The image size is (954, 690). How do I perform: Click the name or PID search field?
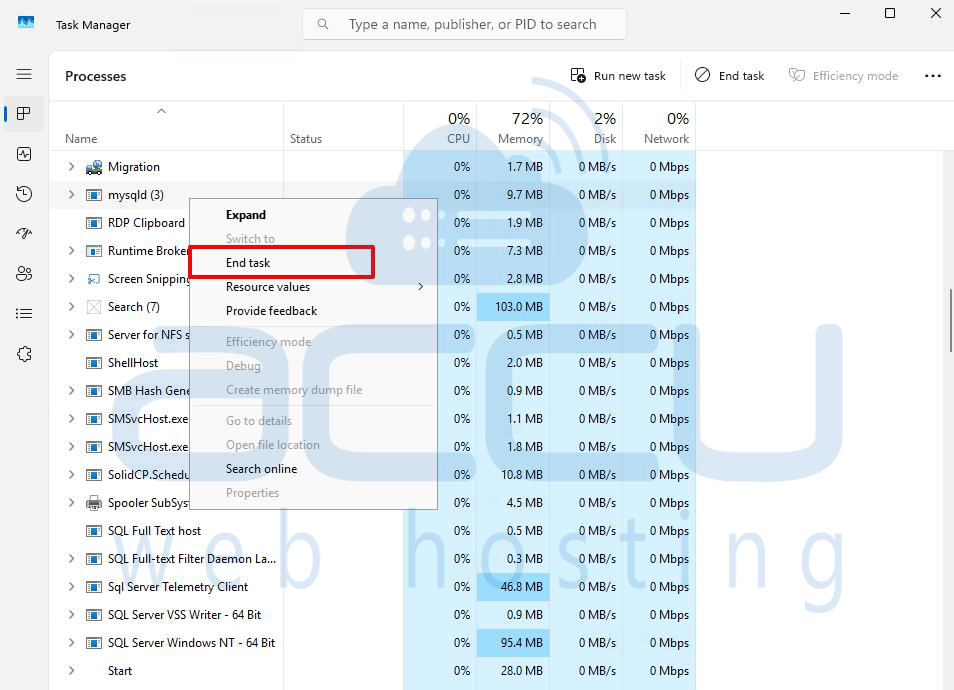point(464,24)
